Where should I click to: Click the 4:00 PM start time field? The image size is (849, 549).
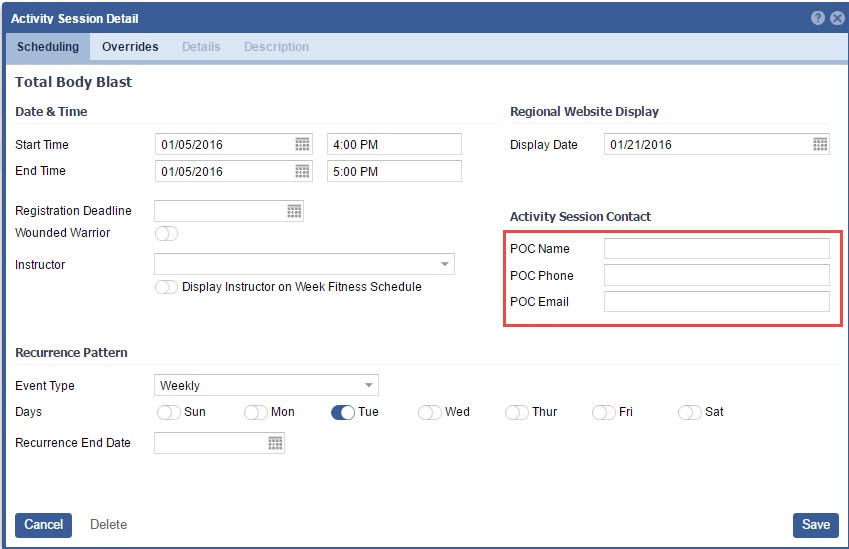[394, 145]
